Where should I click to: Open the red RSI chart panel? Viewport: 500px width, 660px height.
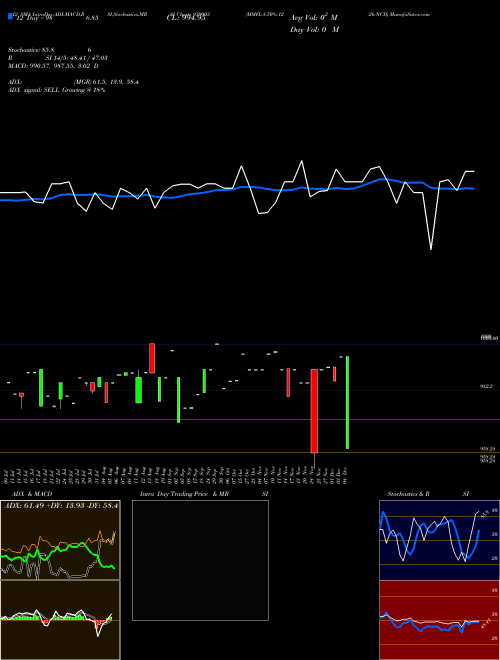pos(439,620)
